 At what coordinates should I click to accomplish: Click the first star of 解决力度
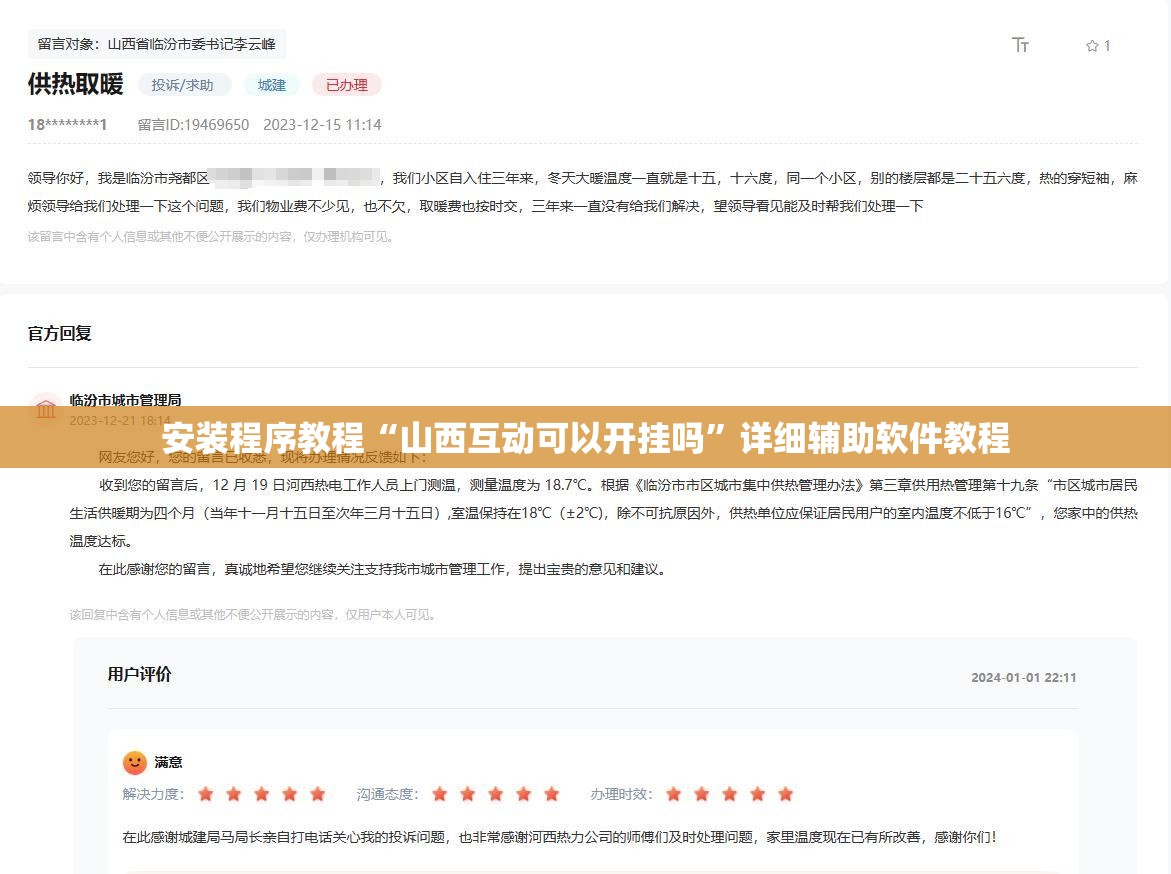(205, 793)
